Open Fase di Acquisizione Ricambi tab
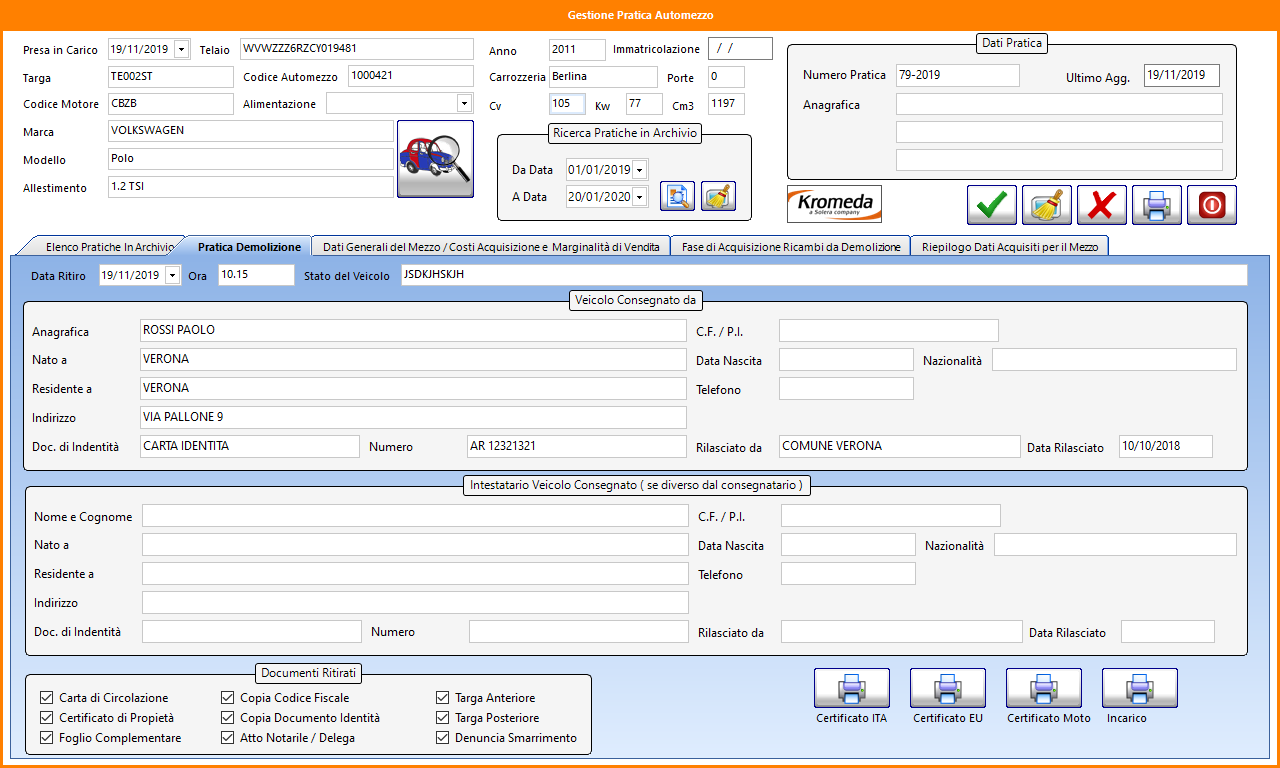Image resolution: width=1280 pixels, height=768 pixels. tap(791, 247)
